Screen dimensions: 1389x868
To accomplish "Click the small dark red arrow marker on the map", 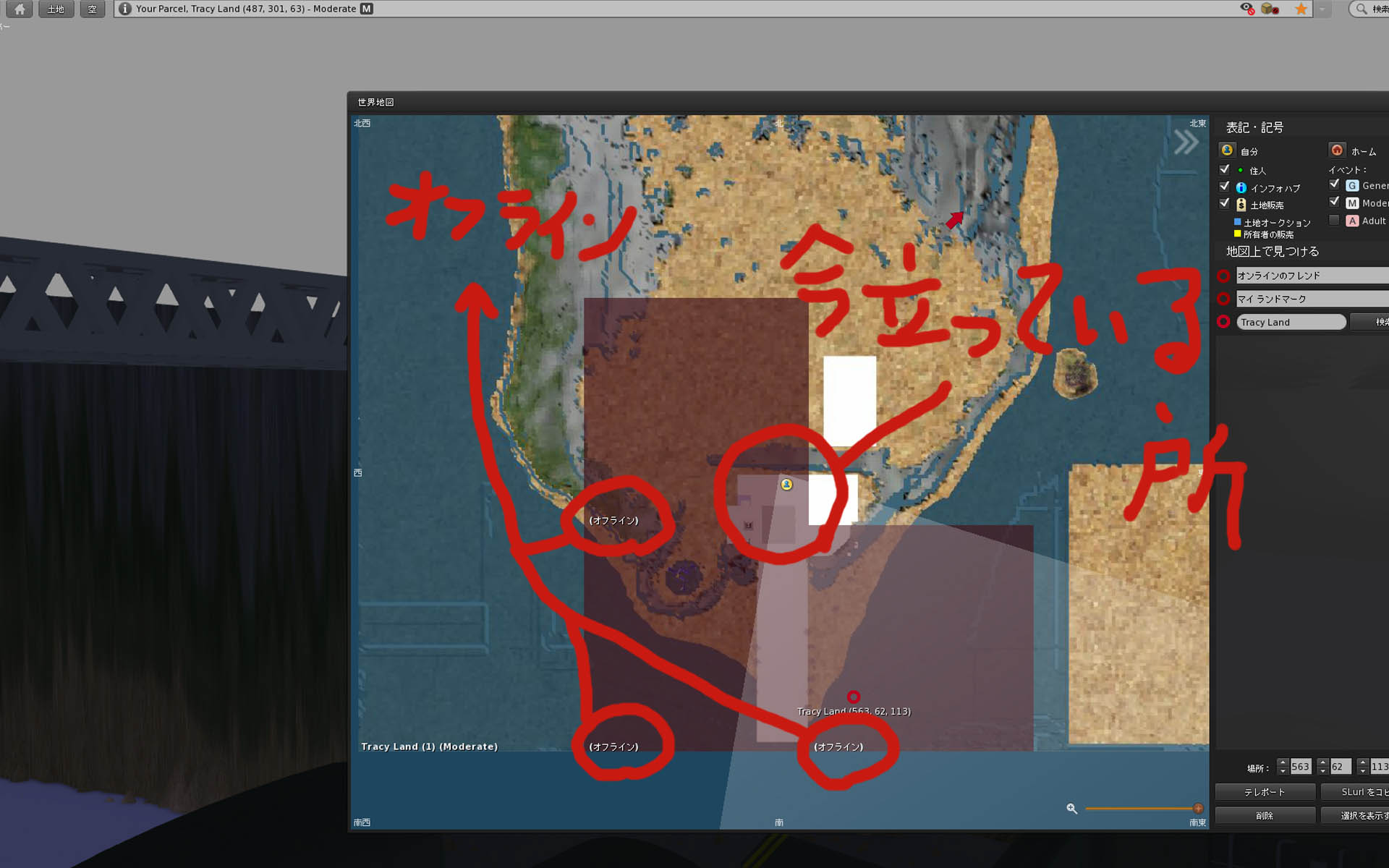I will tap(955, 220).
